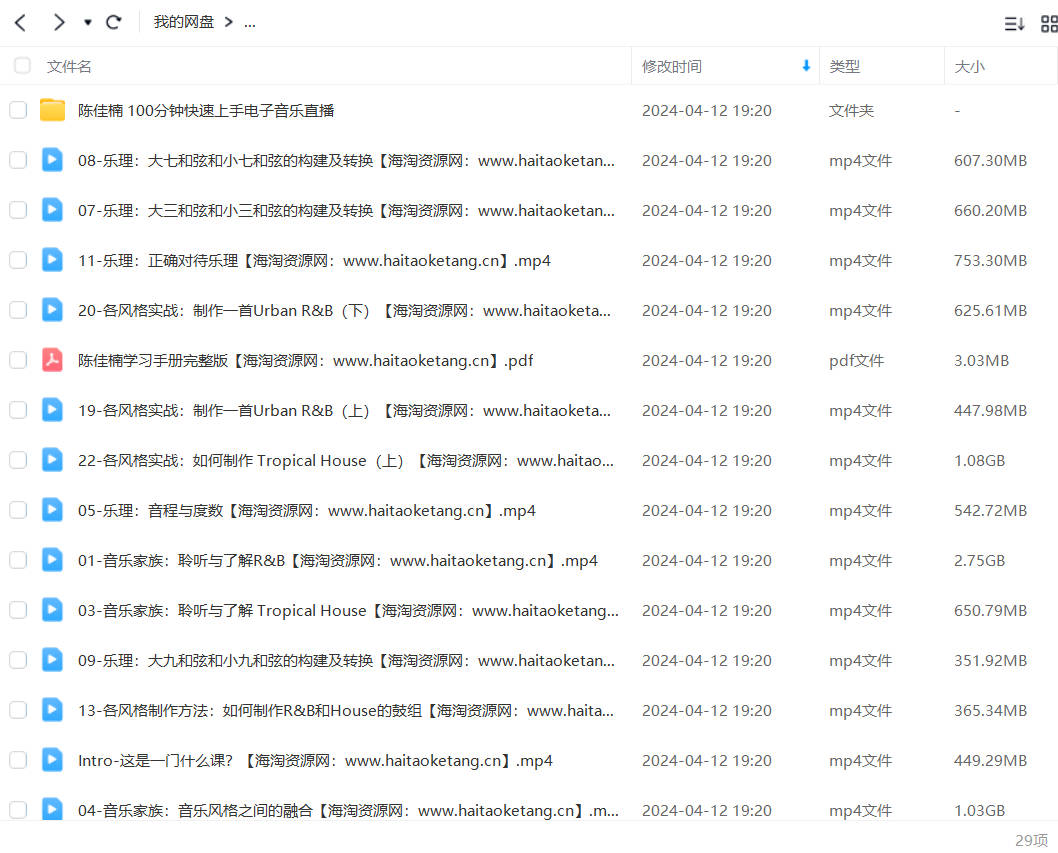Click the red PDF icon of 陈佳楠学习手册
The height and width of the screenshot is (853, 1058).
[x=52, y=360]
